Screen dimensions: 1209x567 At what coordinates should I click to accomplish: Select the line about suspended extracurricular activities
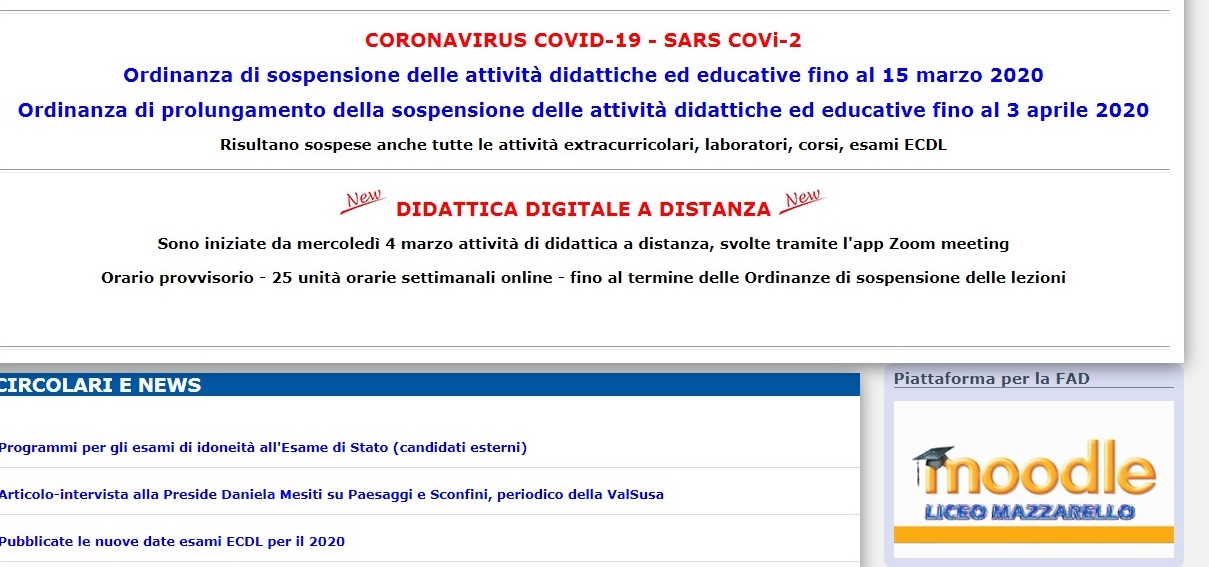pos(583,145)
